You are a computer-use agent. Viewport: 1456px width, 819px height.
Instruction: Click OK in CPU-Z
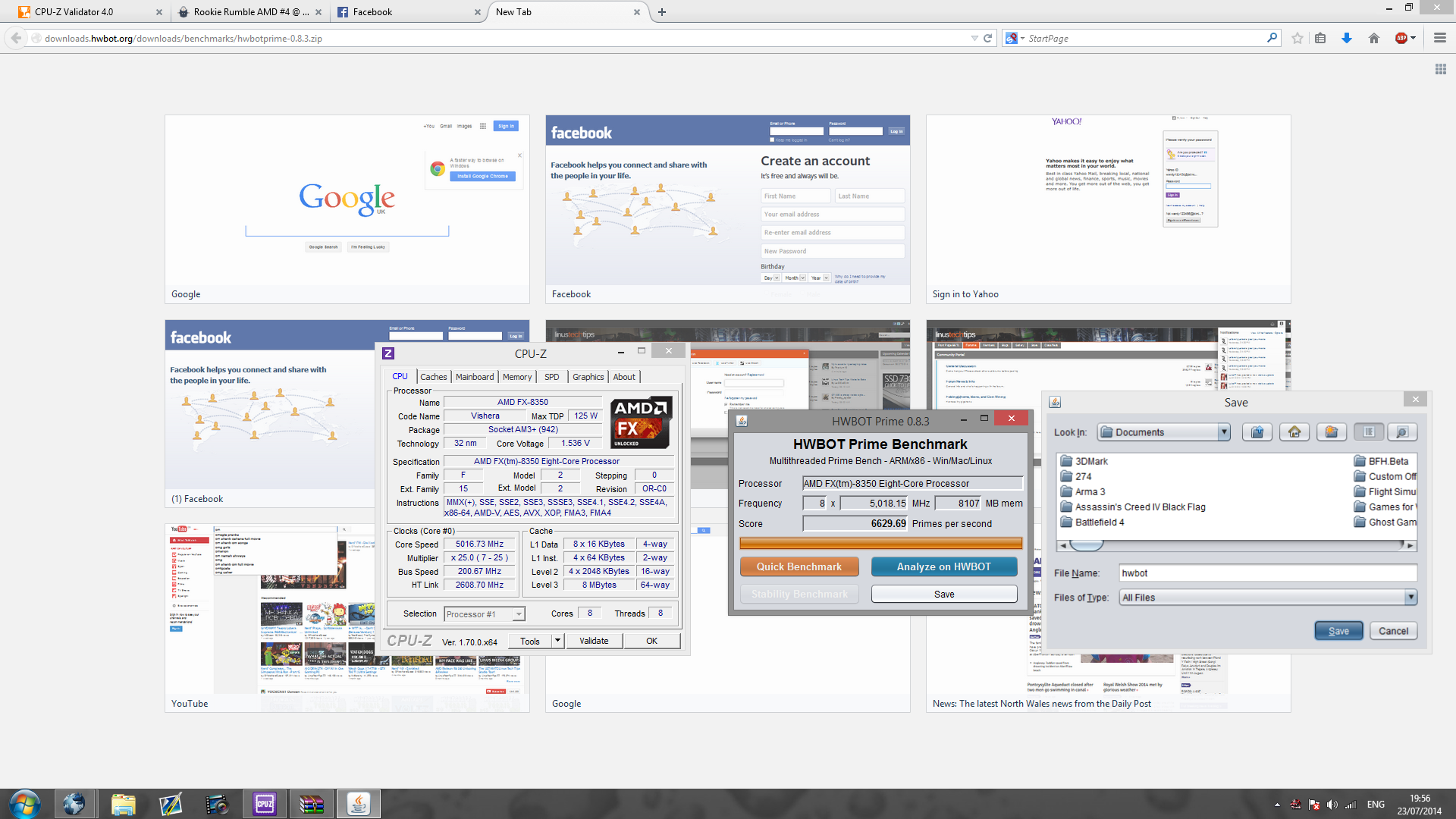click(x=651, y=641)
